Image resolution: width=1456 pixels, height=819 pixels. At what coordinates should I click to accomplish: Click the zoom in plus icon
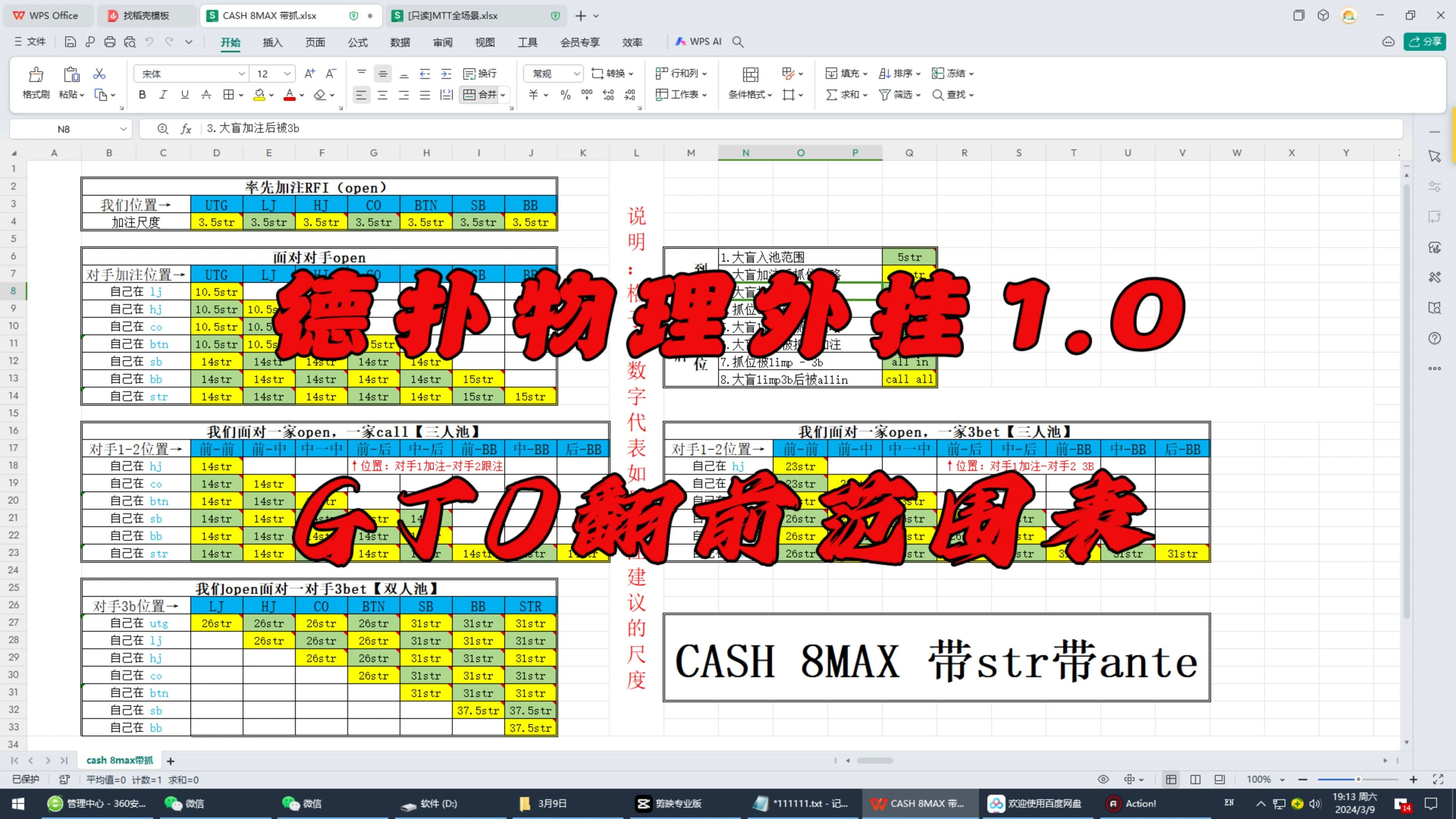pyautogui.click(x=1413, y=780)
